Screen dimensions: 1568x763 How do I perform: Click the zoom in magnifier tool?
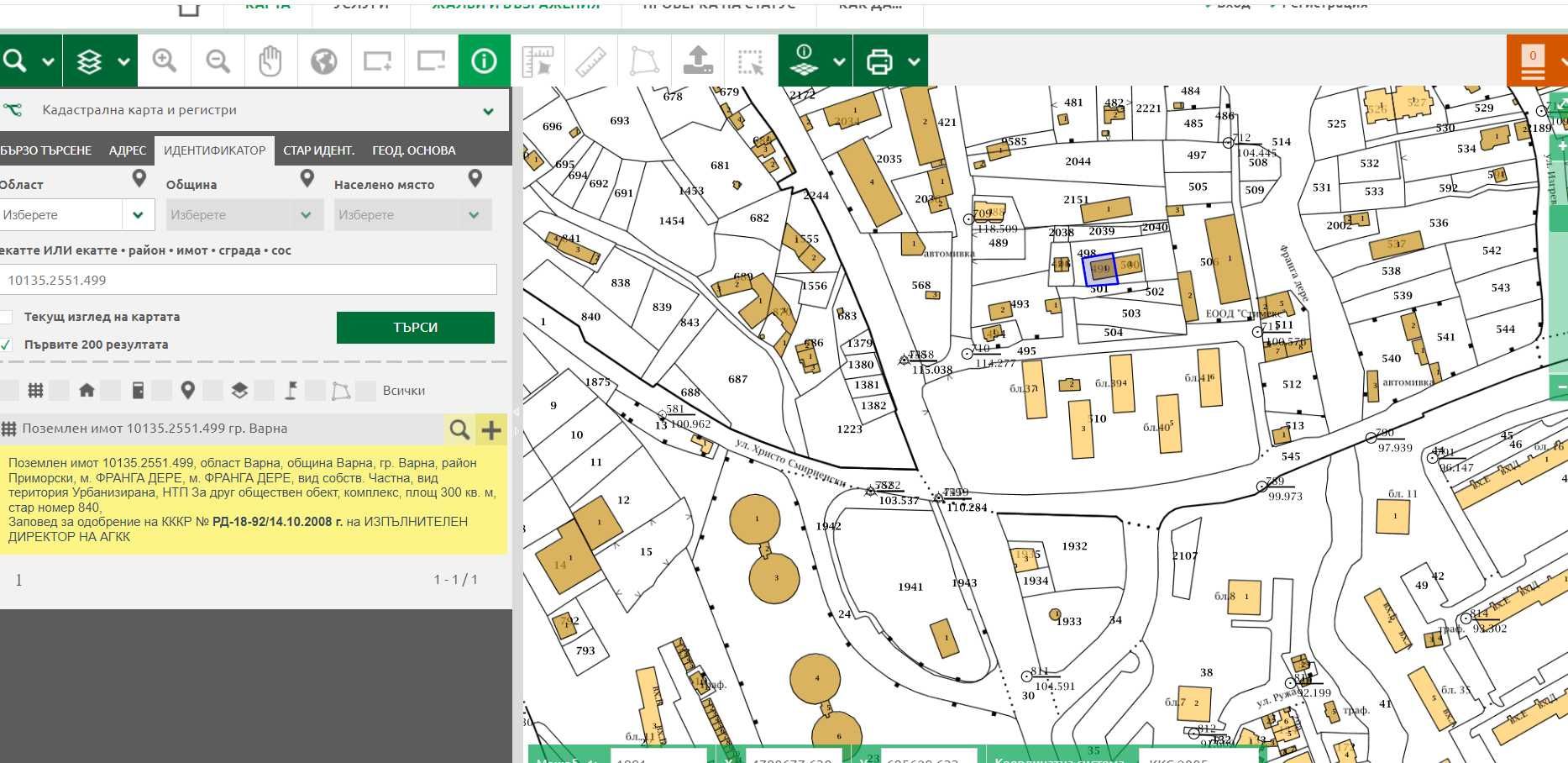click(165, 61)
